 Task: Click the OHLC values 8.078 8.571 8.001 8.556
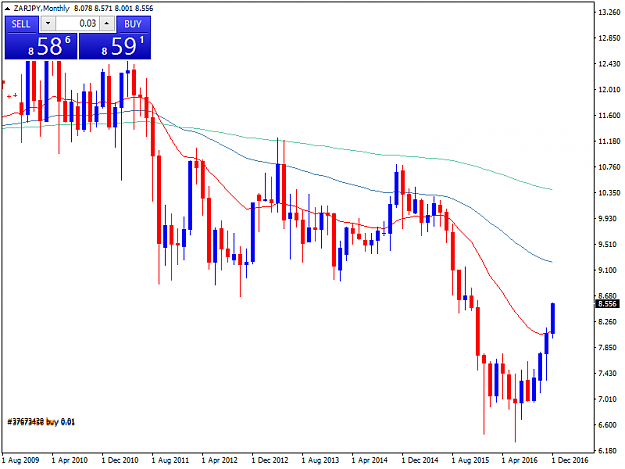113,8
